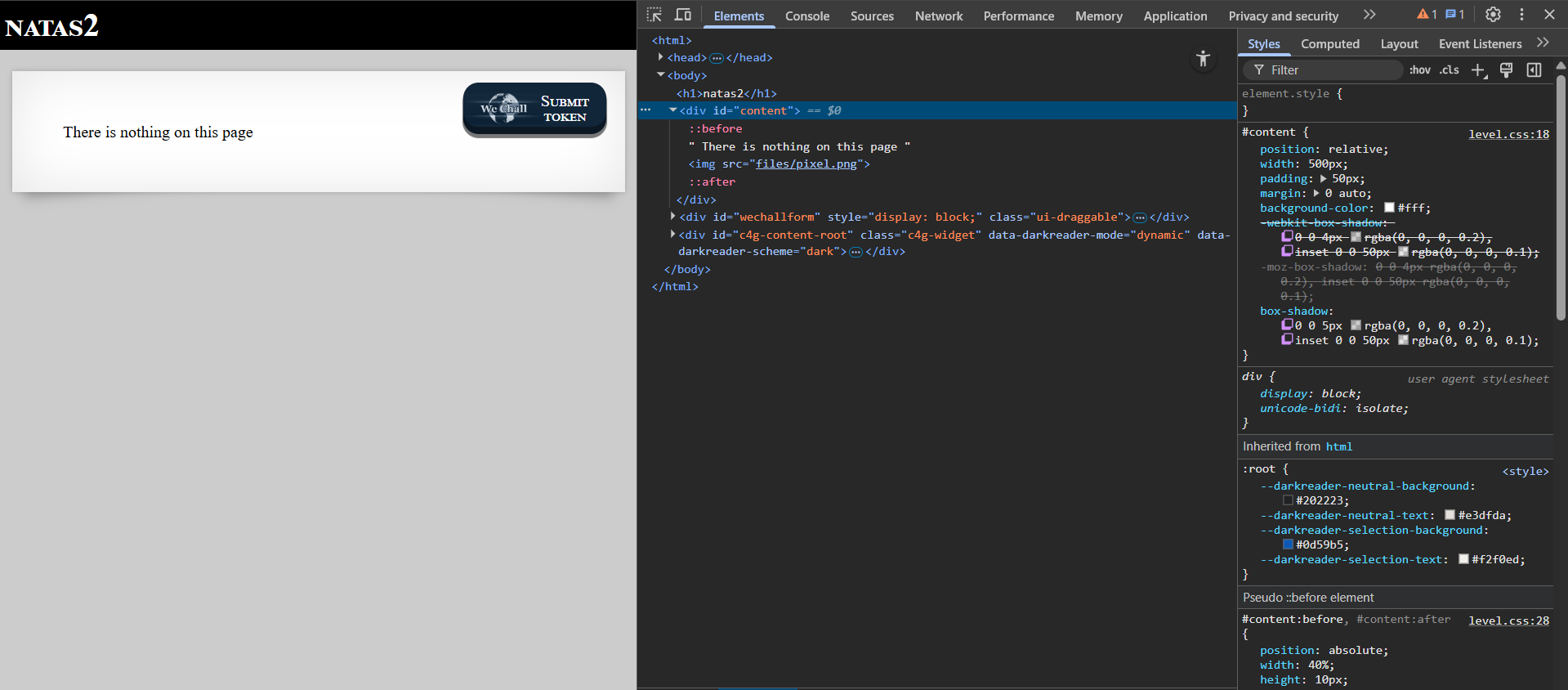Follow the files/pixel.png source link
Screen dimensions: 1568x690
pos(806,164)
